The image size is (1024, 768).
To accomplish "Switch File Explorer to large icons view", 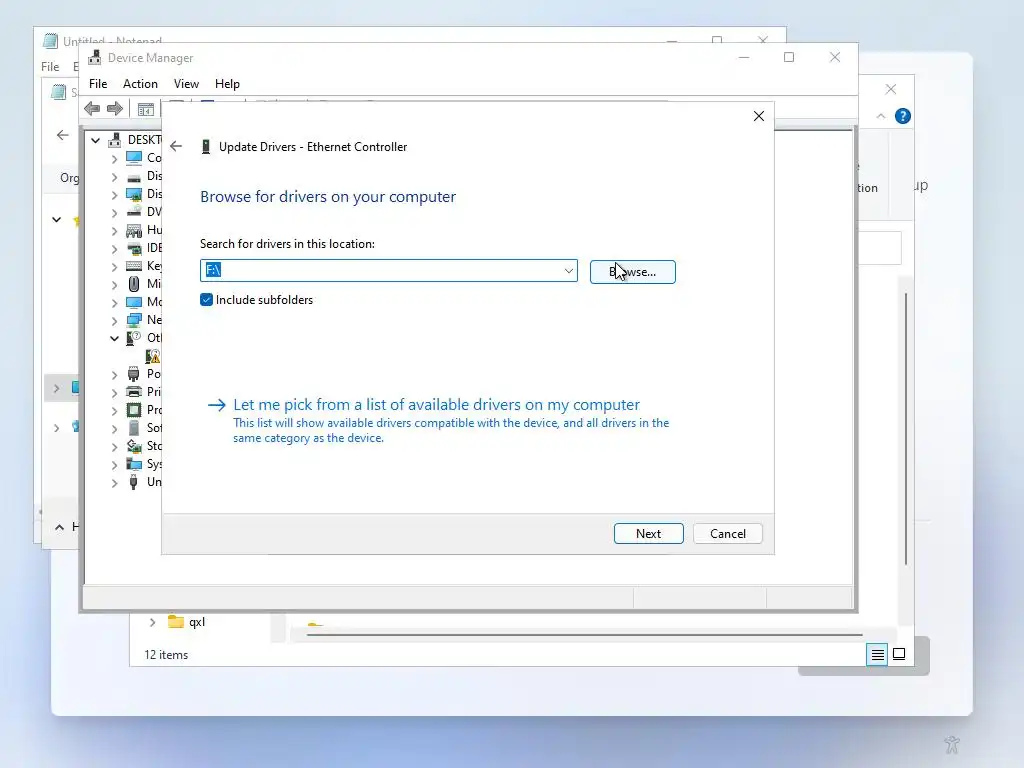I will [899, 654].
